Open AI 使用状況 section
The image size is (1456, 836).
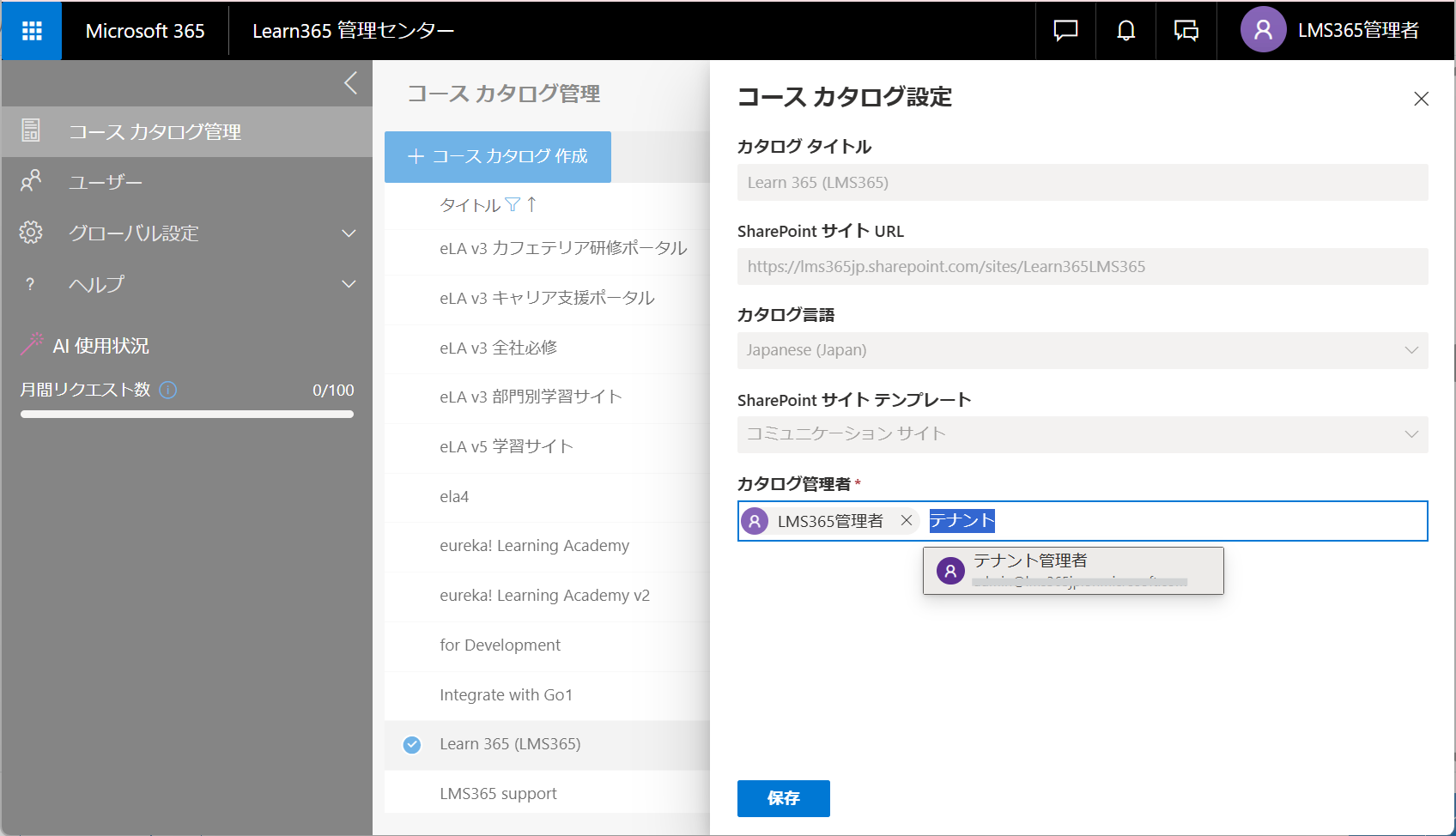(x=100, y=345)
